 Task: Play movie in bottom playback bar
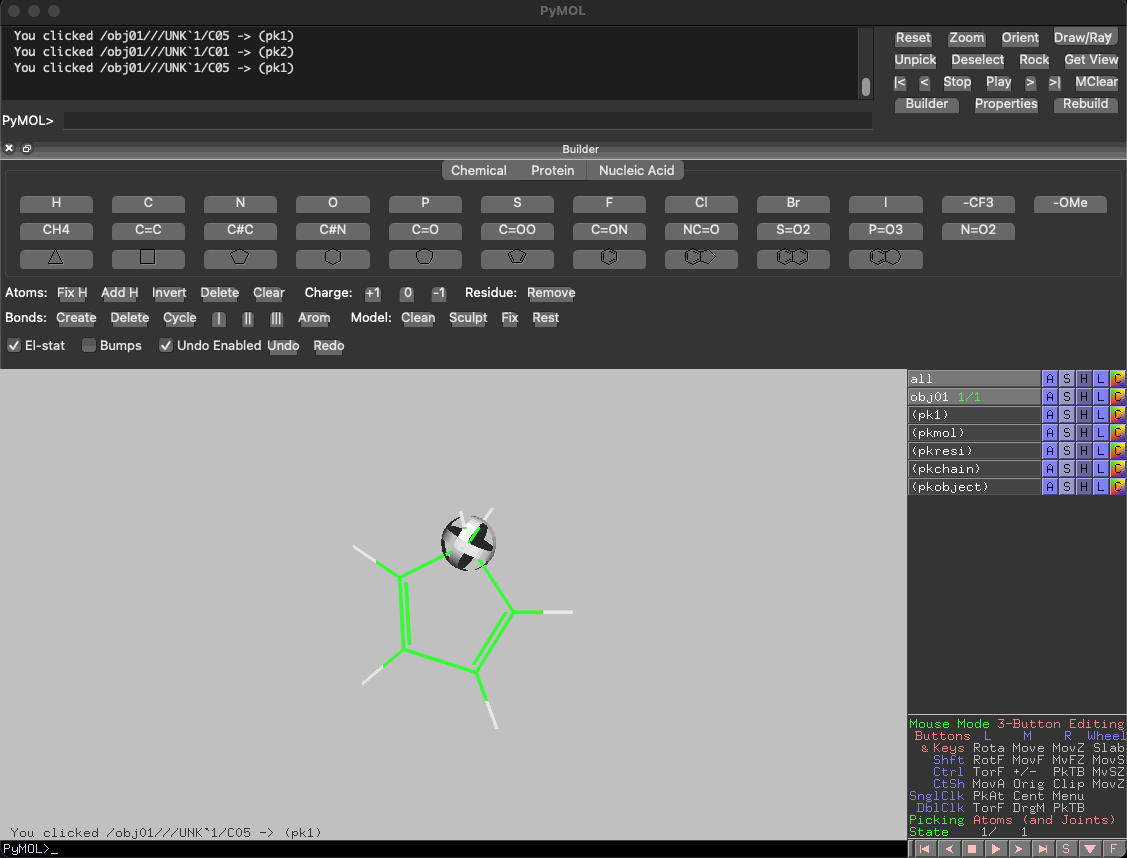click(995, 849)
